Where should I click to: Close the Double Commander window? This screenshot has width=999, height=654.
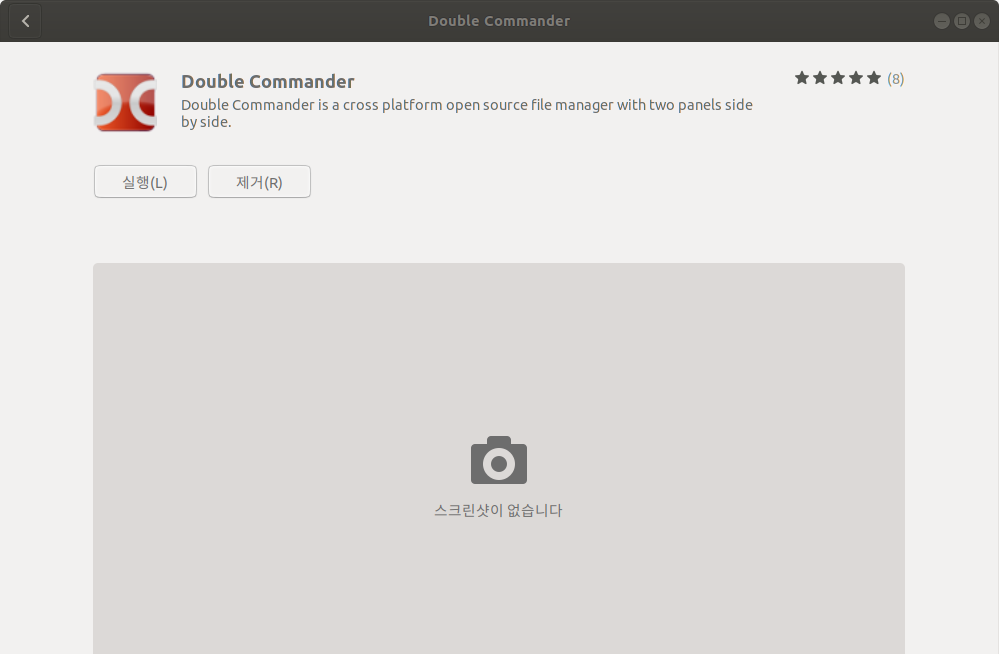[x=982, y=21]
